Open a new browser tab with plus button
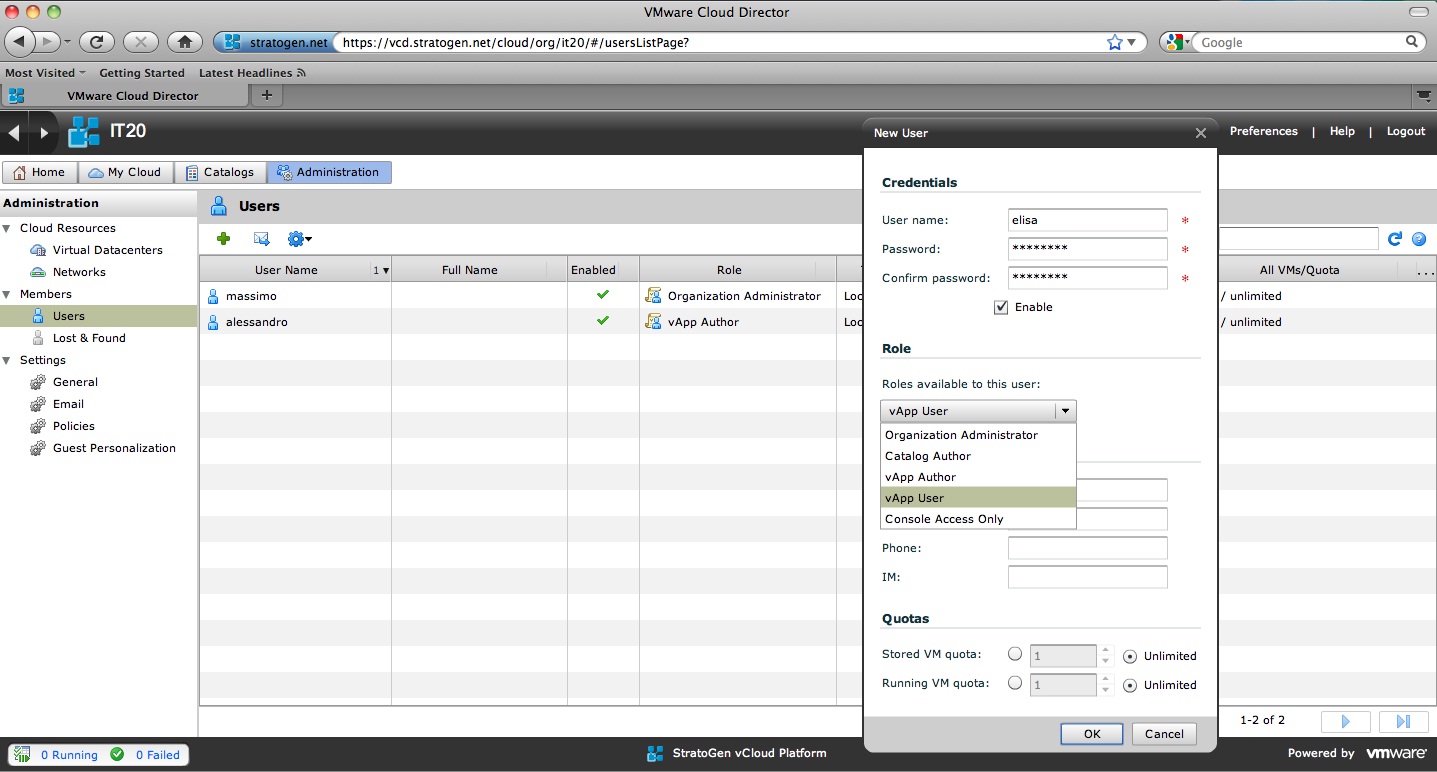 pos(266,95)
